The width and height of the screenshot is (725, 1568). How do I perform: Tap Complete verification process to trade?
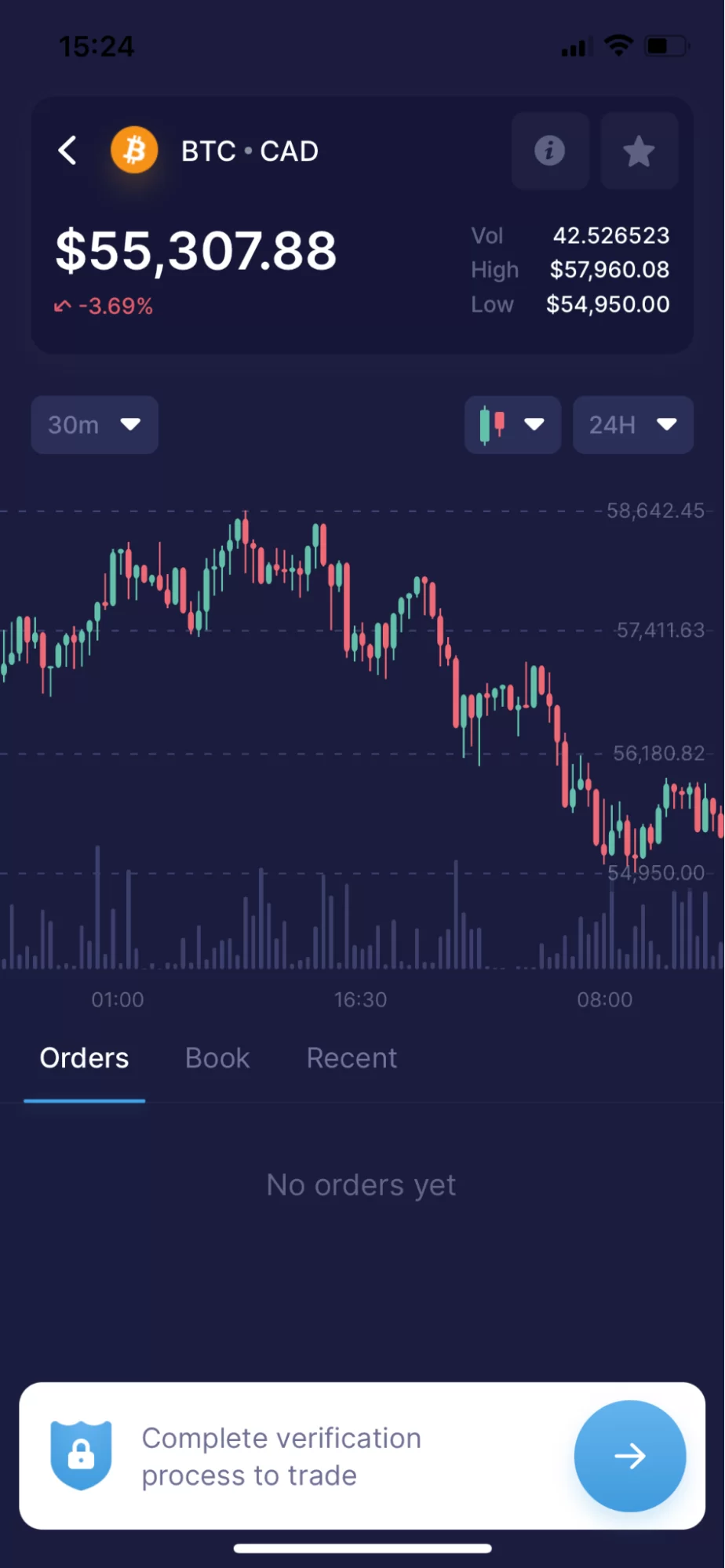(x=281, y=1457)
